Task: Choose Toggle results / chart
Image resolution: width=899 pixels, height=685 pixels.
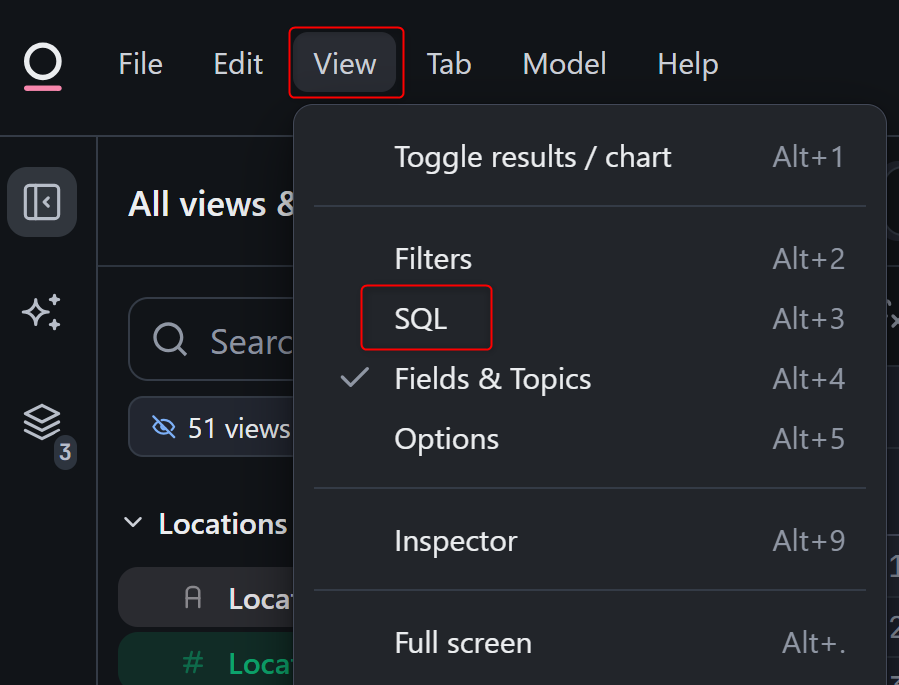Action: click(x=532, y=157)
